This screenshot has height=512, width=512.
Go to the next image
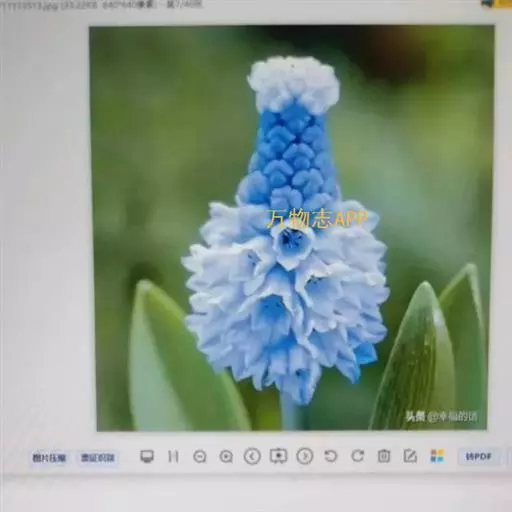[305, 456]
